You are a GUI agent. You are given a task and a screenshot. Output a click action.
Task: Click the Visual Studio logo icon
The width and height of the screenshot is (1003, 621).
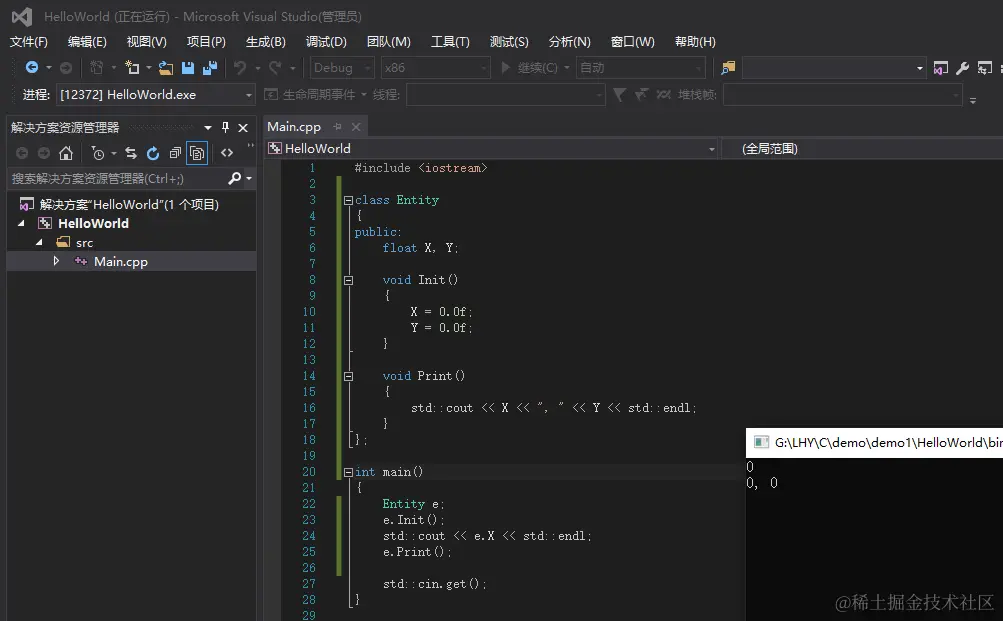(22, 17)
